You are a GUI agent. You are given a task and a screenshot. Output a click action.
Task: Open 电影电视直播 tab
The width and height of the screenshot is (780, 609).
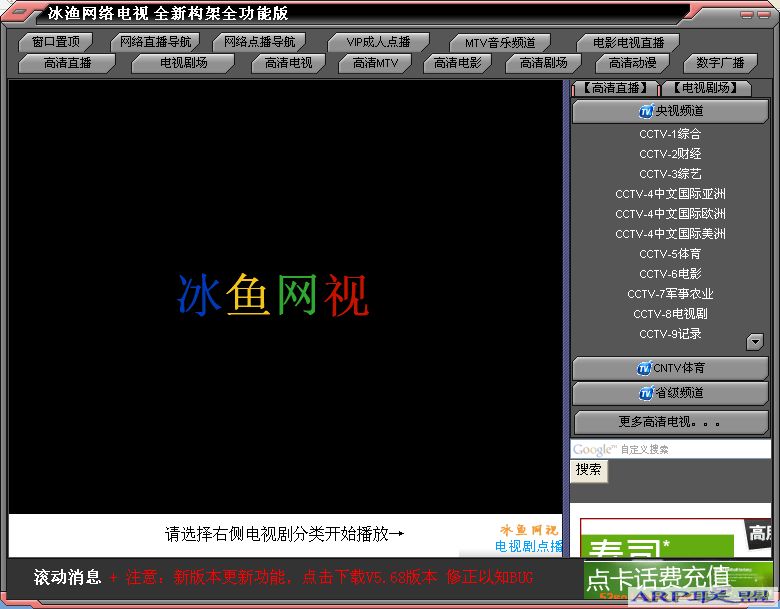click(628, 43)
